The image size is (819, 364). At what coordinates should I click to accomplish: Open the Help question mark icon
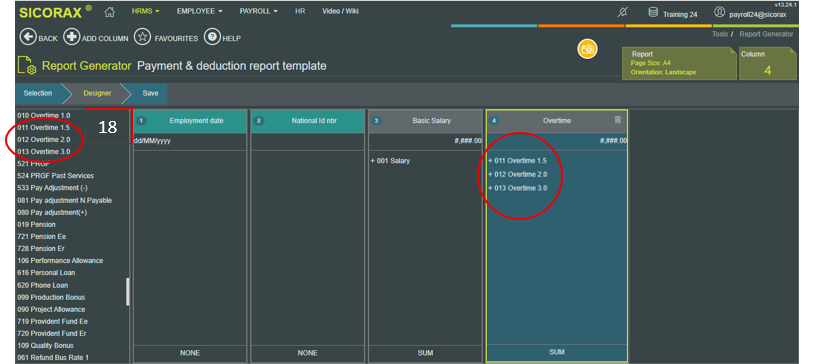coord(212,38)
